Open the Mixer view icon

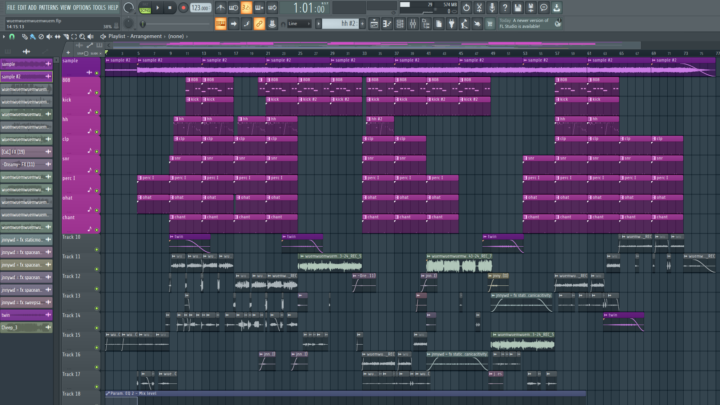(x=413, y=24)
